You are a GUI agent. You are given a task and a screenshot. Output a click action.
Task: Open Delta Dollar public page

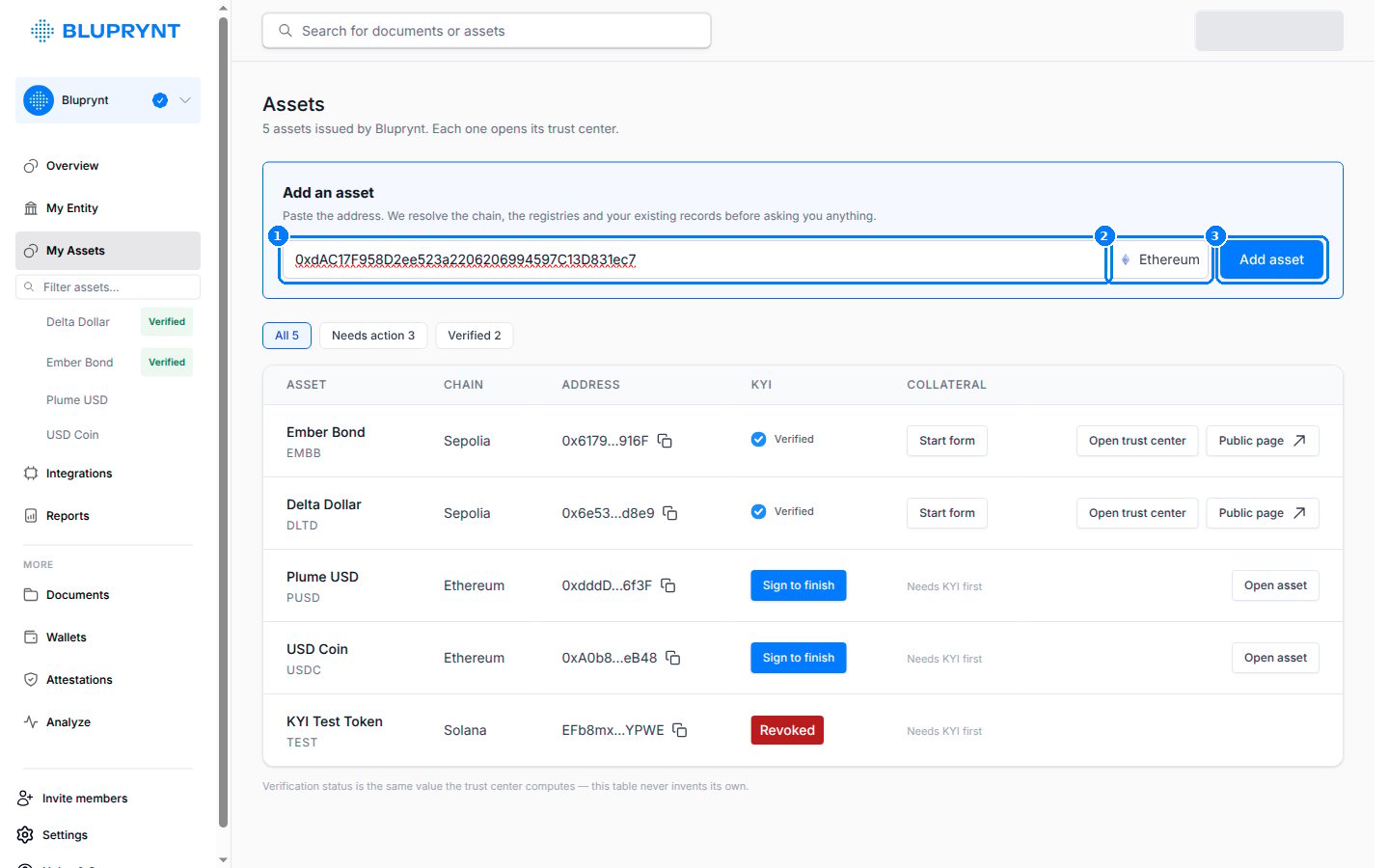point(1263,513)
